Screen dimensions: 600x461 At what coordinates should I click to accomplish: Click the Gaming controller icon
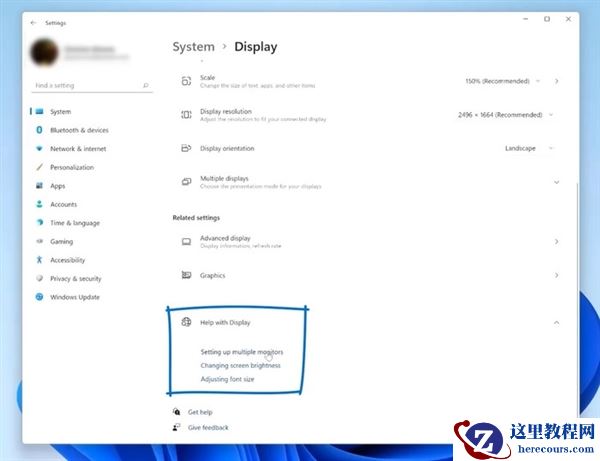click(39, 241)
